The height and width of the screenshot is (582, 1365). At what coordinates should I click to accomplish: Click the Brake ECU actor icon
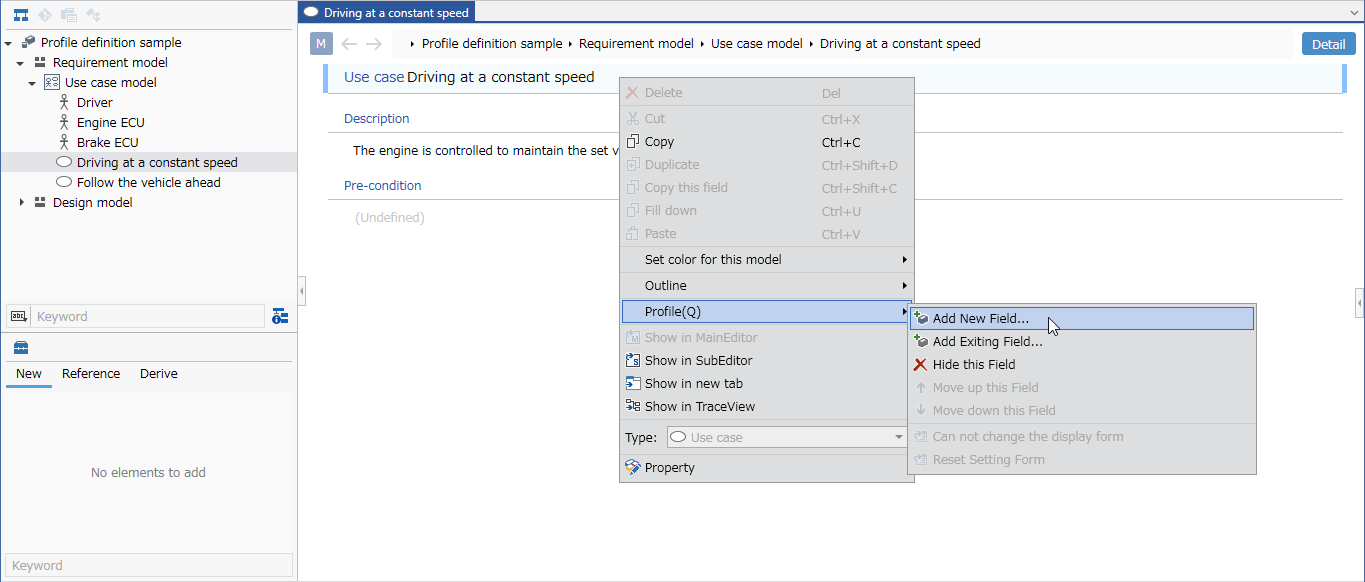click(64, 142)
